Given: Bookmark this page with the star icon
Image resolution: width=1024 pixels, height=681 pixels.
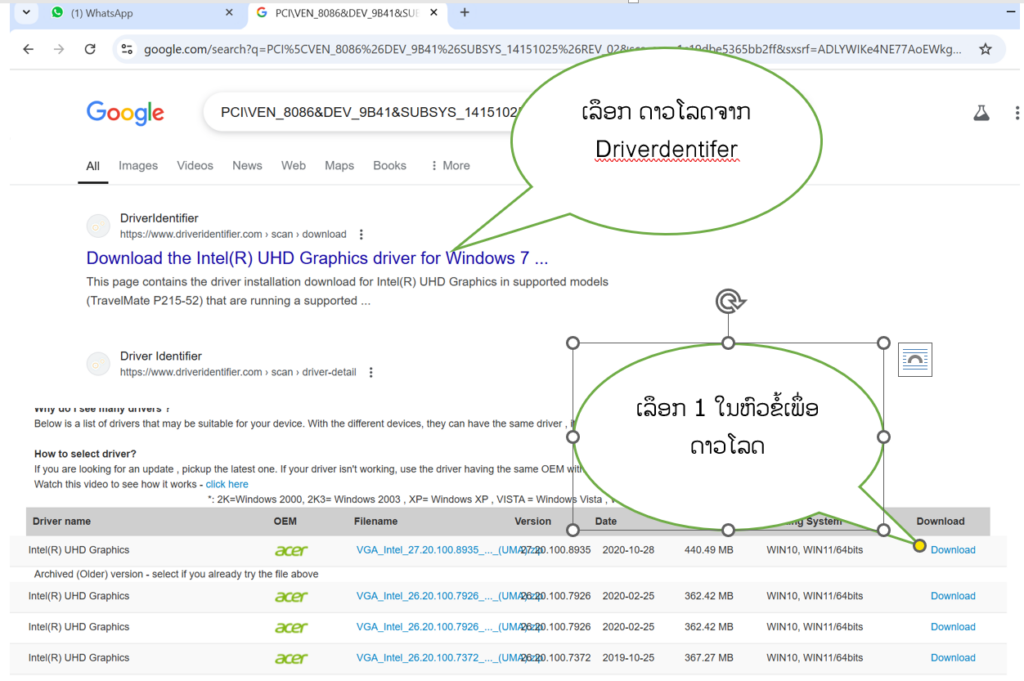Looking at the screenshot, I should pos(985,49).
